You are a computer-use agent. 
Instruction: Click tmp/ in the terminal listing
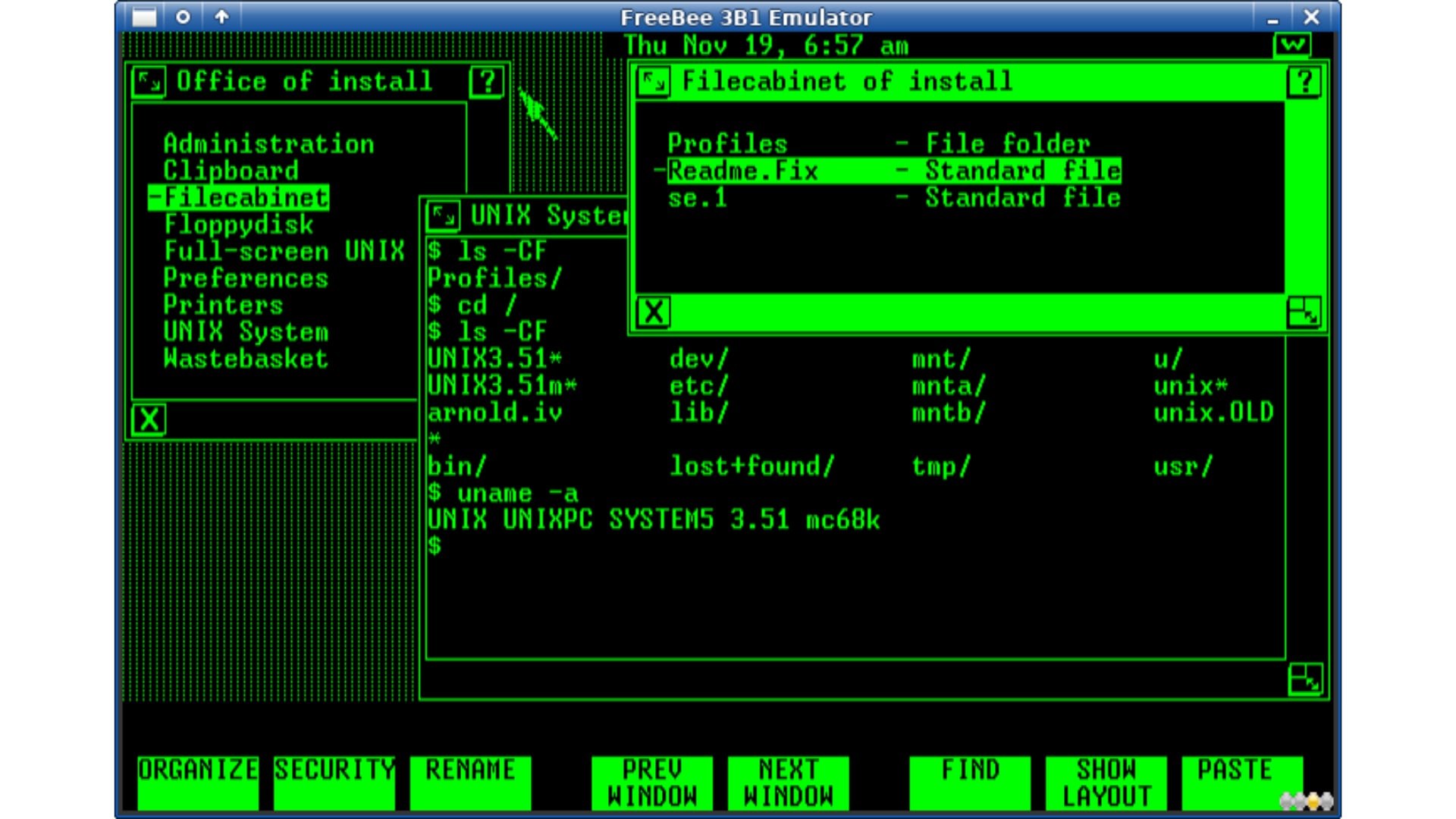coord(940,466)
